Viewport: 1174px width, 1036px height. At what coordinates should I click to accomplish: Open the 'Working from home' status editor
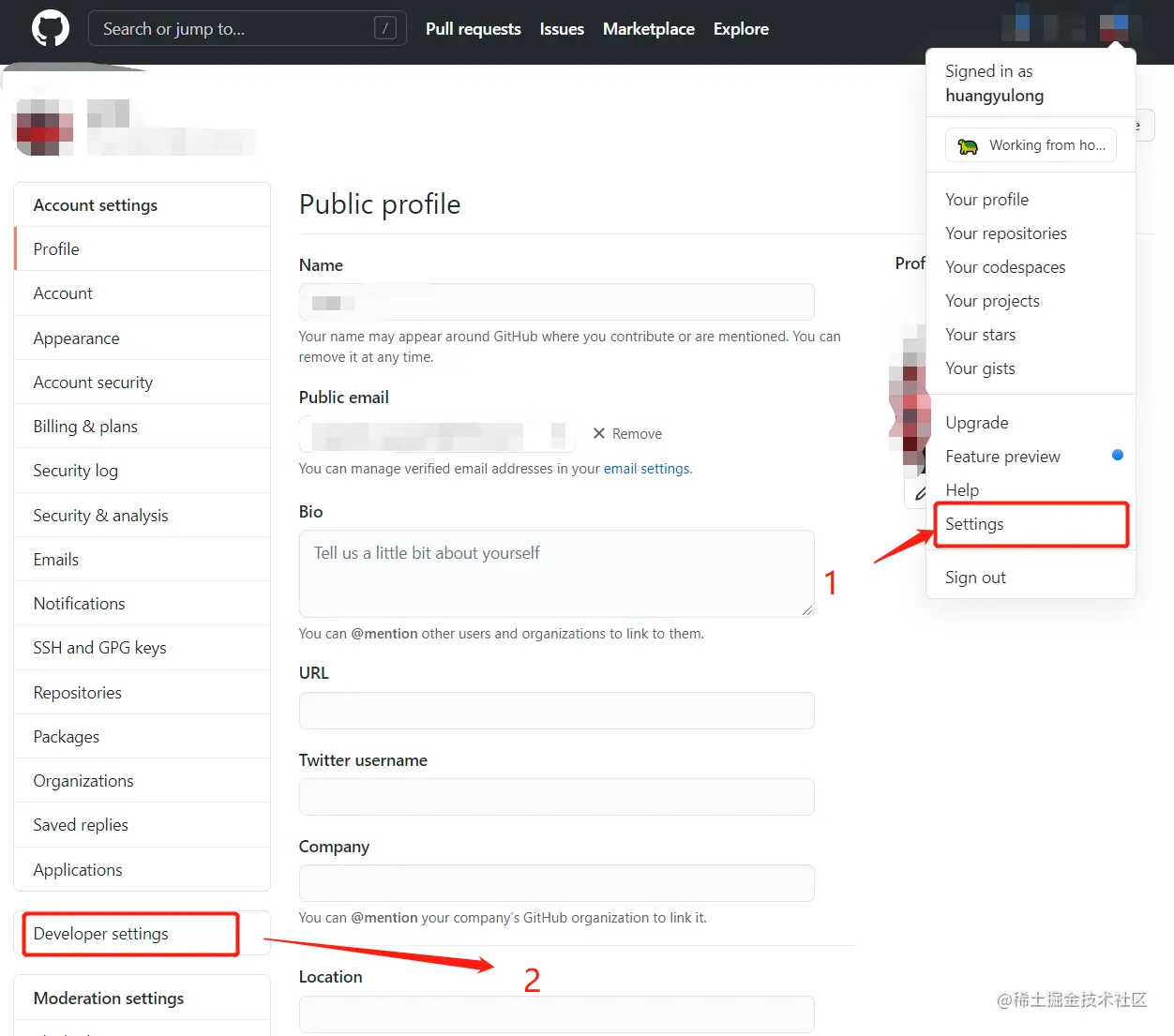[1030, 144]
